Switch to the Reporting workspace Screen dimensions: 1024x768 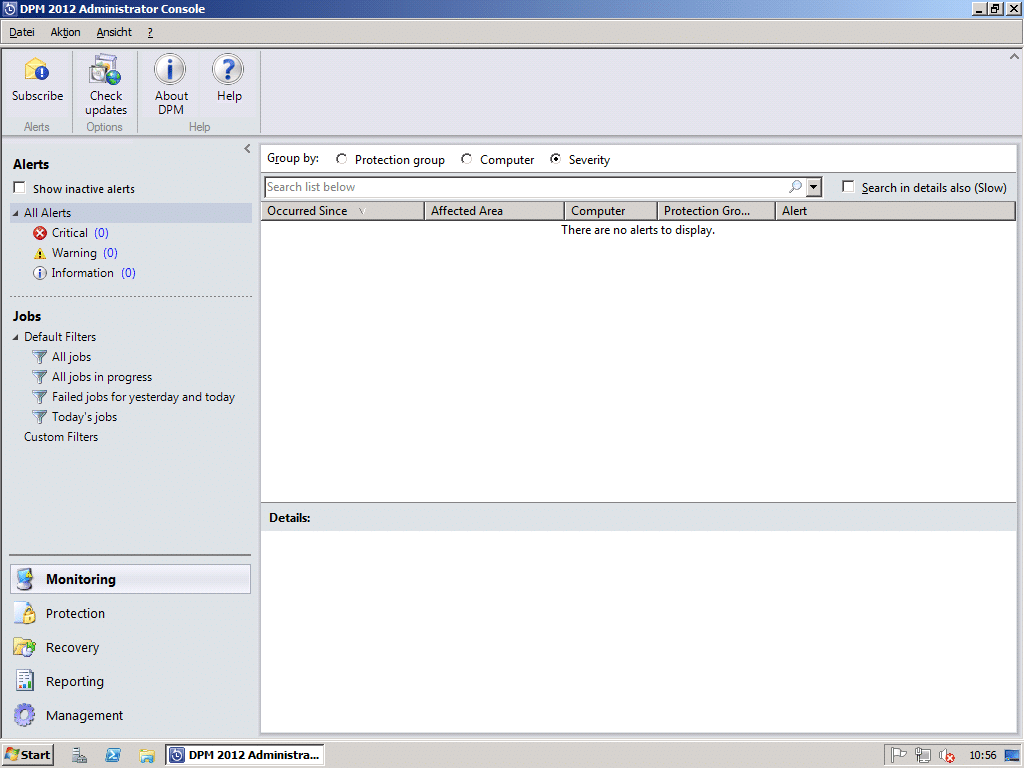click(x=130, y=681)
